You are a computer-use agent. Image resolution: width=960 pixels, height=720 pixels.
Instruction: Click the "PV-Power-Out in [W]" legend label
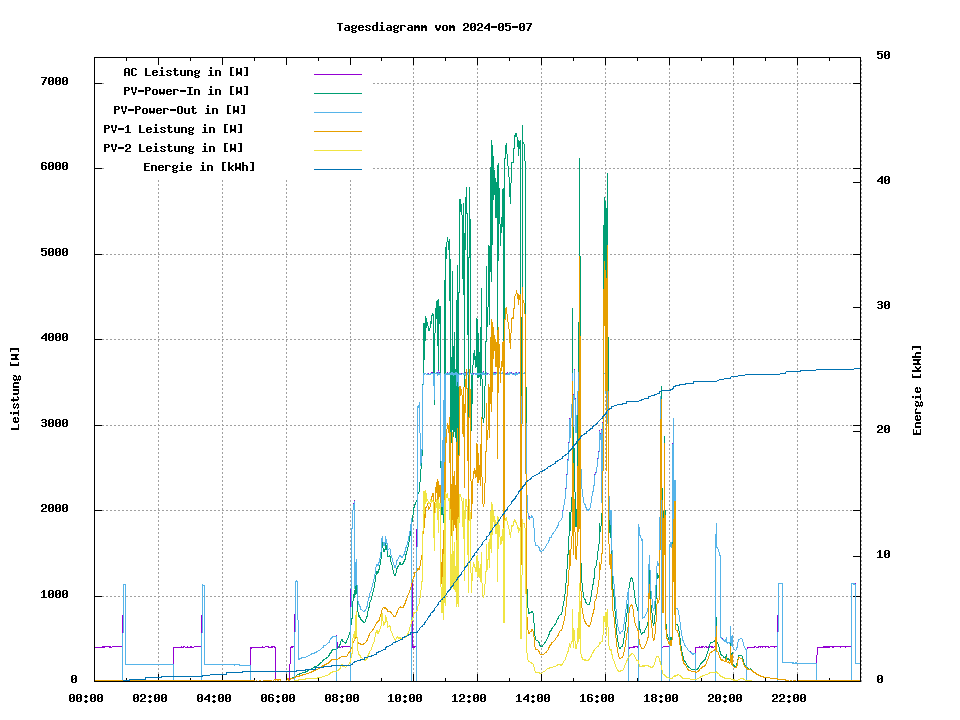180,110
